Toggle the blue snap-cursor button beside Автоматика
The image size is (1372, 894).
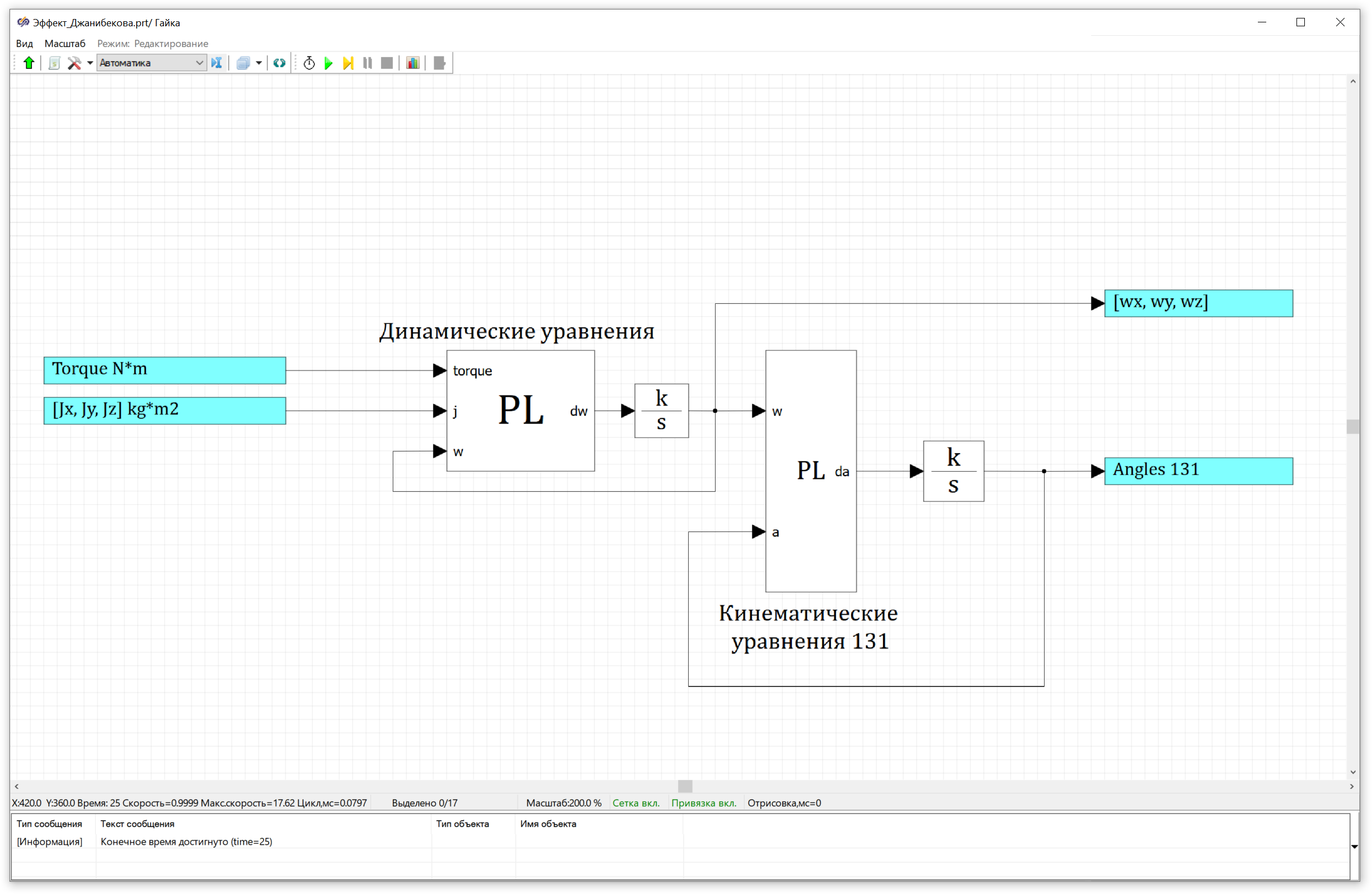tap(217, 63)
